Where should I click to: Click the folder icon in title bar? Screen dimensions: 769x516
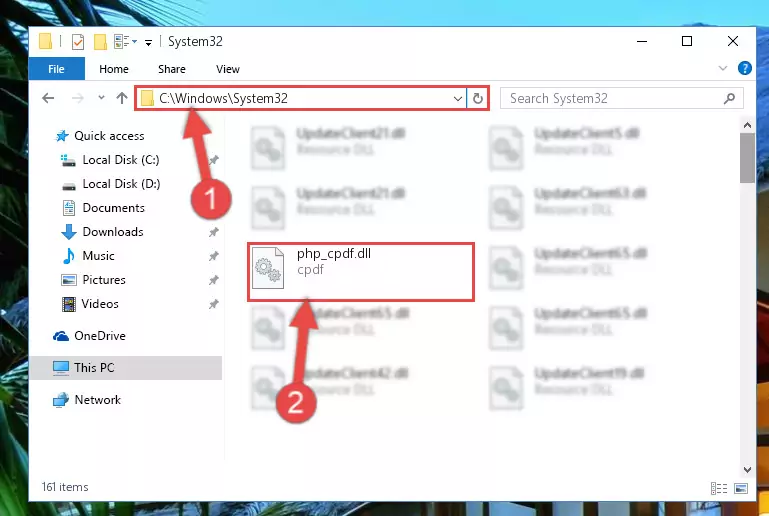pos(45,41)
